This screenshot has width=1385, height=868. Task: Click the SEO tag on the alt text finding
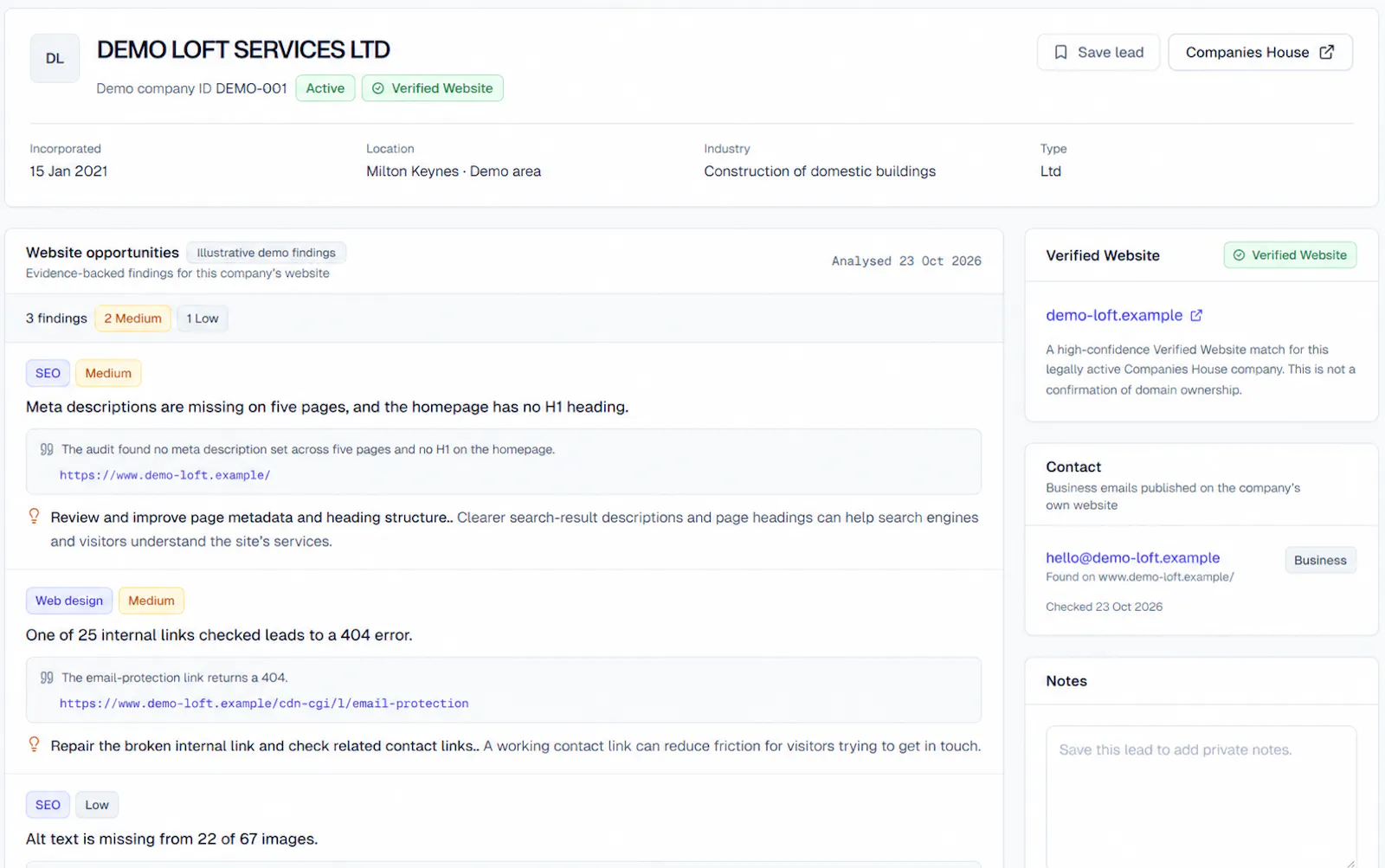(48, 805)
